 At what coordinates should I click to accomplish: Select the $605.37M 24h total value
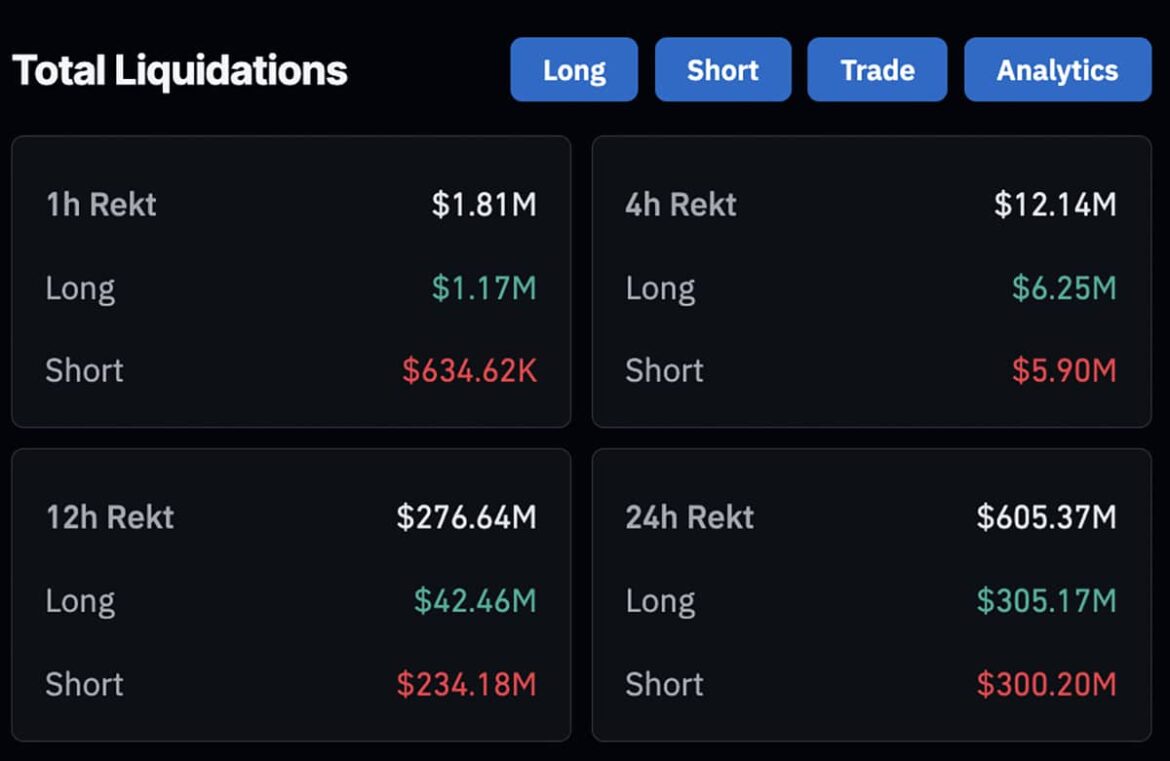(x=1046, y=517)
